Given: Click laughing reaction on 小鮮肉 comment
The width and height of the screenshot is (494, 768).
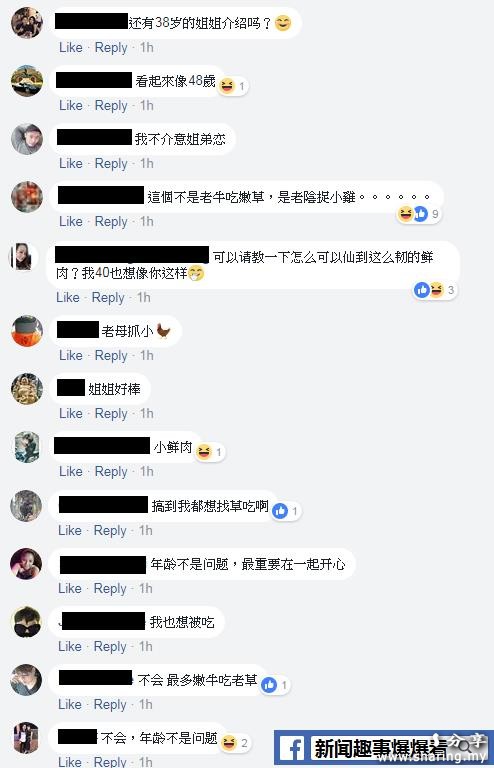Looking at the screenshot, I should [204, 452].
